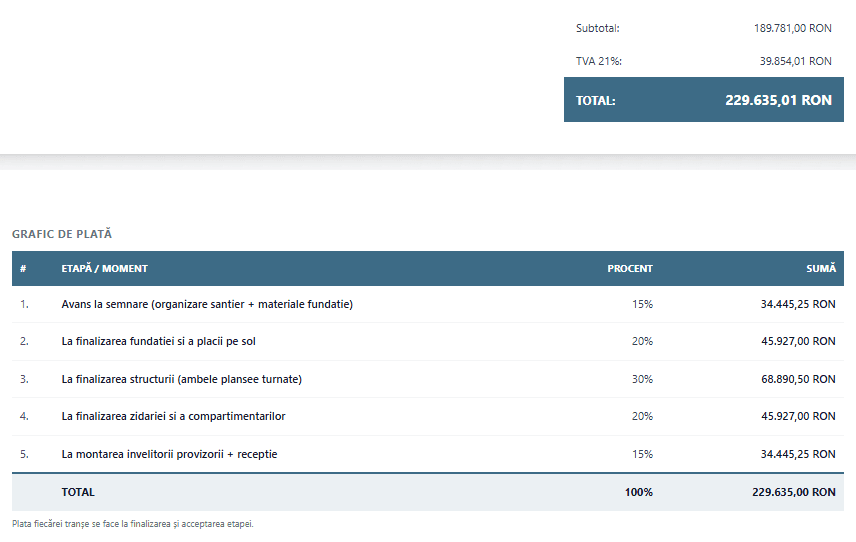This screenshot has height=542, width=856.
Task: Select row La finalizarea structurii
Action: point(428,379)
